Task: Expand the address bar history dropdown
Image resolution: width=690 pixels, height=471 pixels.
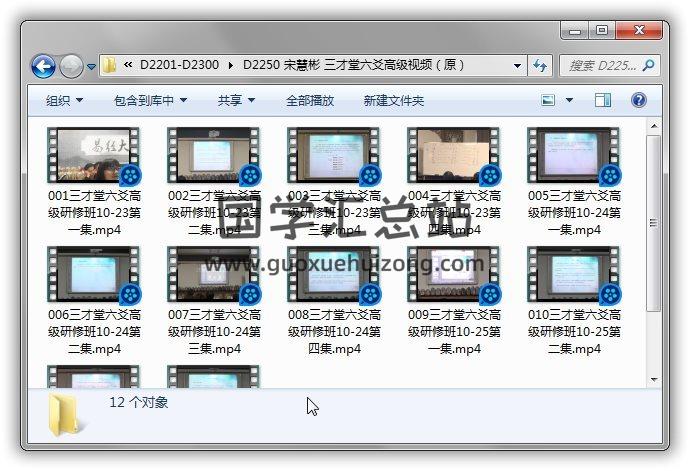Action: pos(518,66)
